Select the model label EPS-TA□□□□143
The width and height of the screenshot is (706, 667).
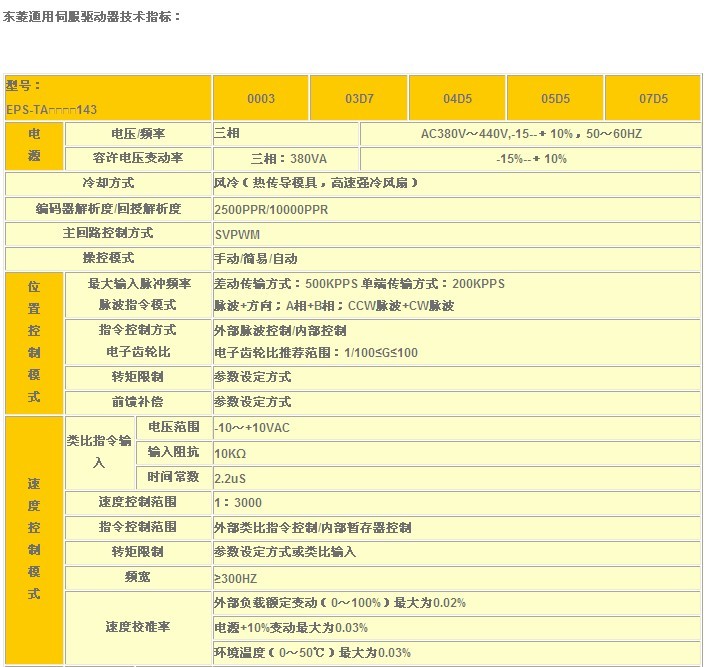(x=51, y=109)
